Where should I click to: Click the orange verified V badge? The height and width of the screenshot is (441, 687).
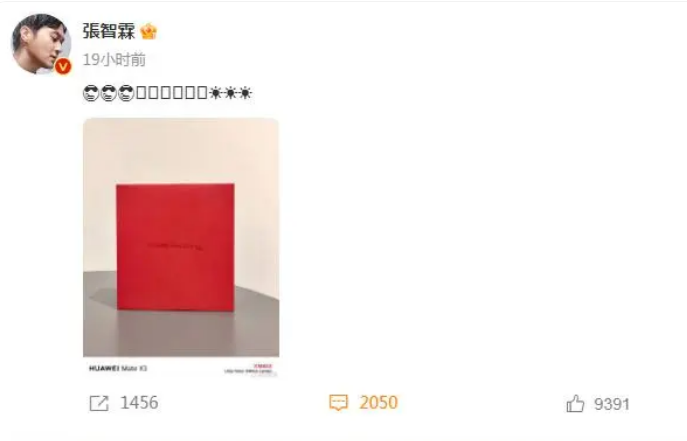tap(63, 66)
